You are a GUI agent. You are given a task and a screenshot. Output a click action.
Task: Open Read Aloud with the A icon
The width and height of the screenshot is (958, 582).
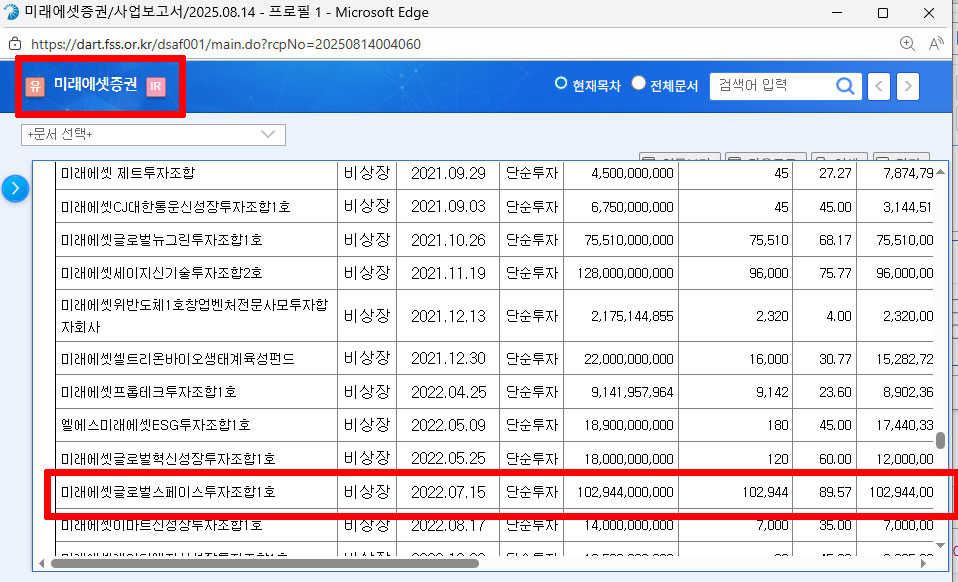pos(934,44)
